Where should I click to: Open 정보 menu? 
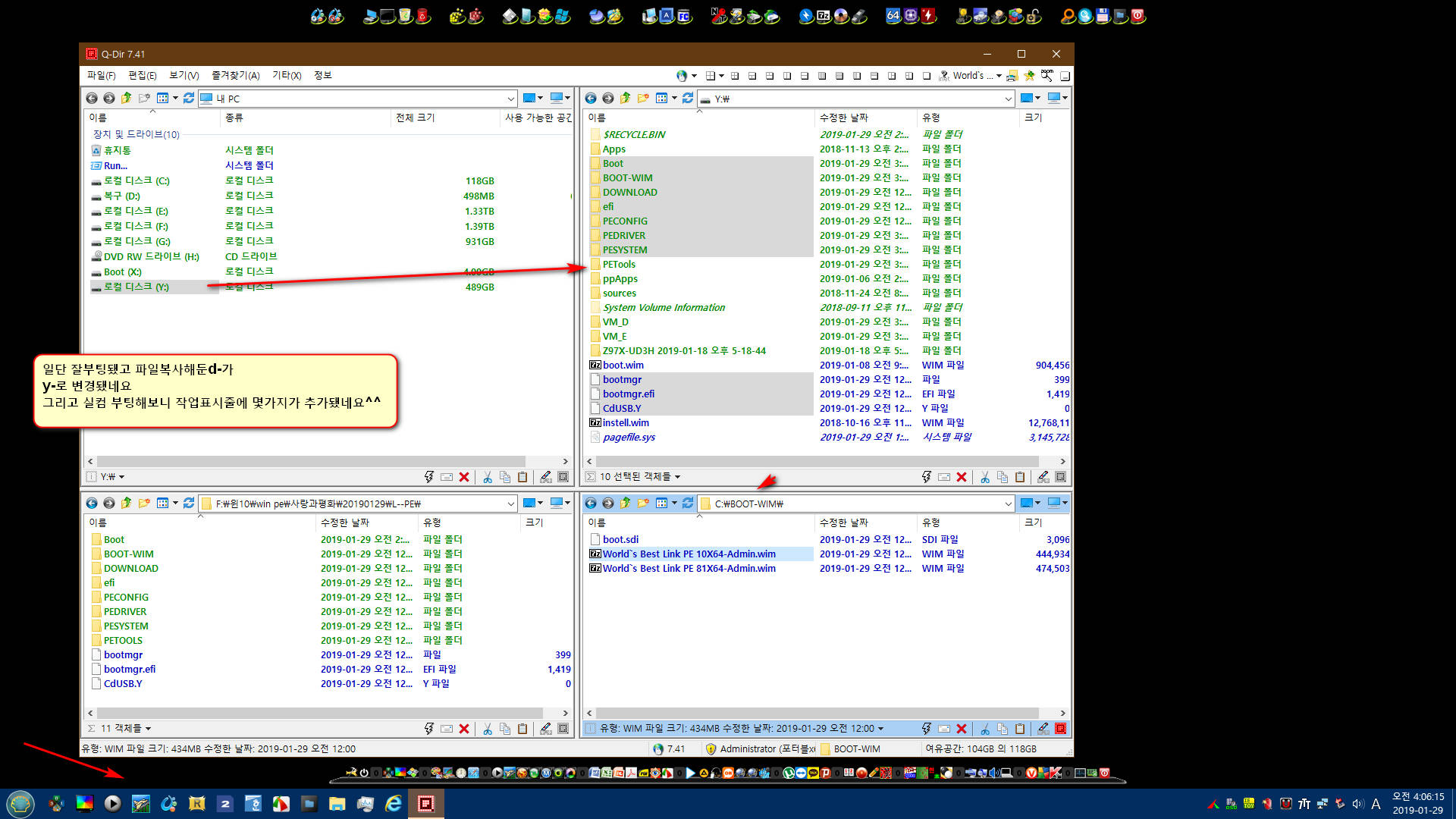tap(323, 75)
